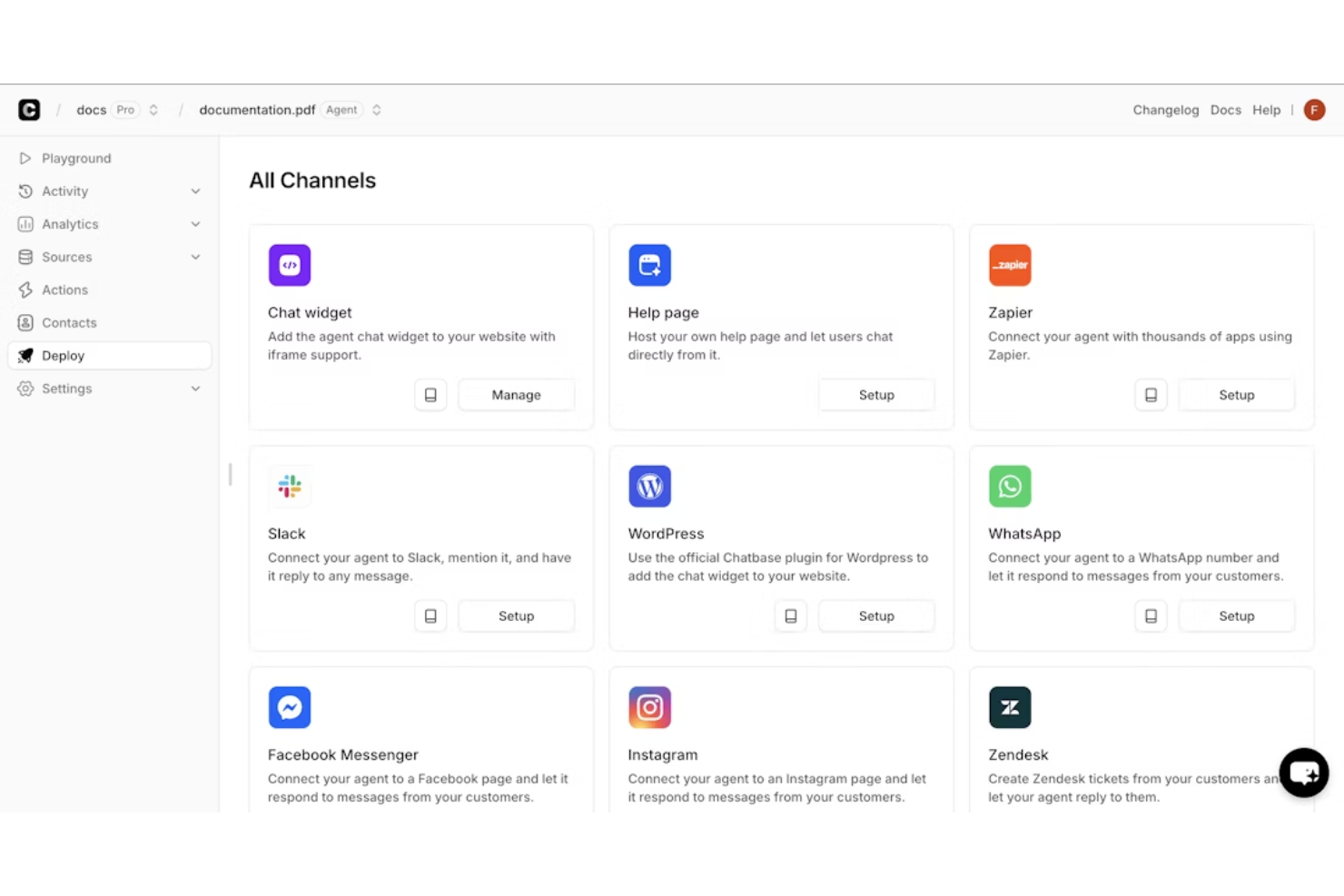Select Playground in the sidebar
Viewport: 1344px width, 896px height.
pos(76,158)
